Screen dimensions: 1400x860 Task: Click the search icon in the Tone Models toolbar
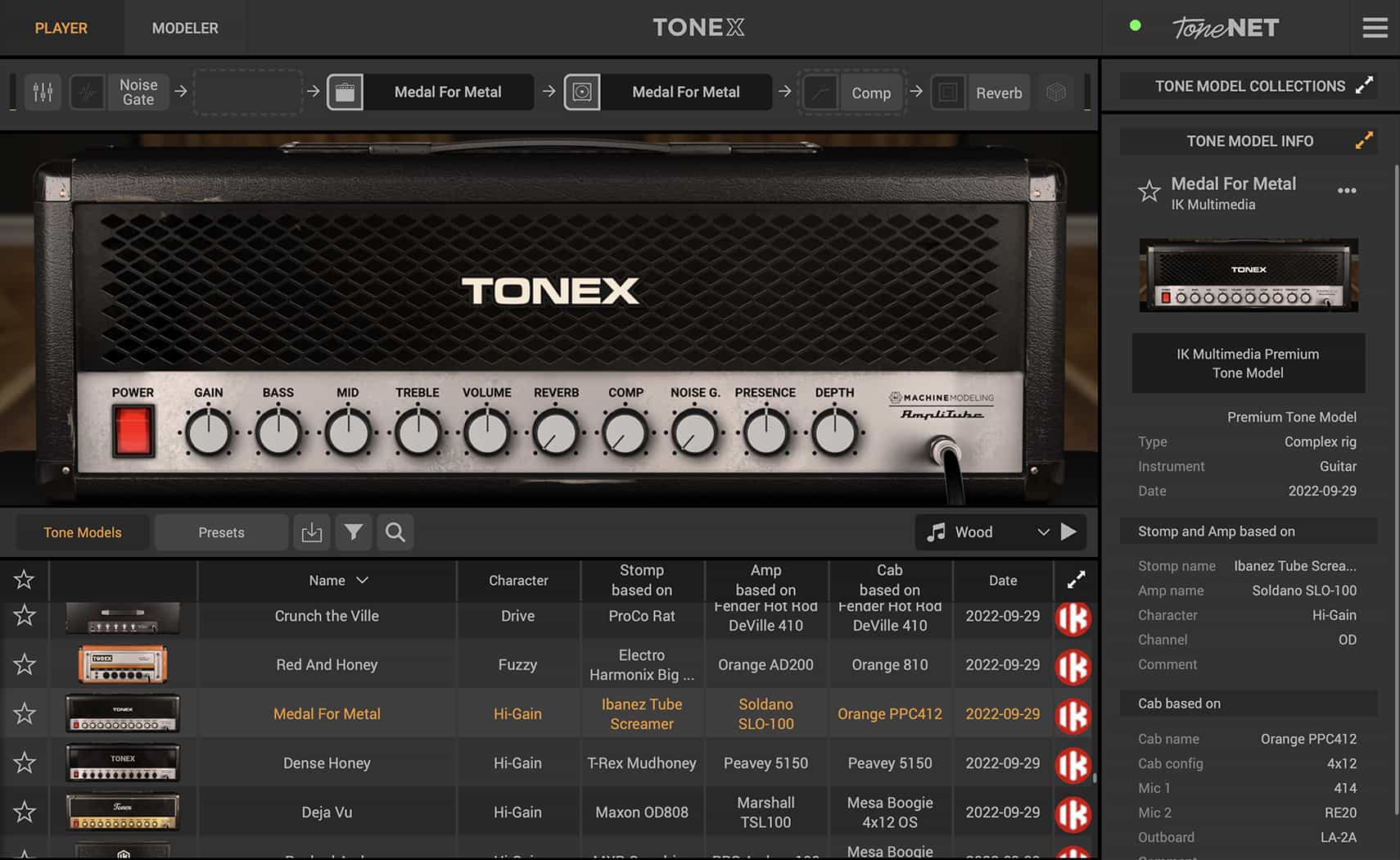tap(395, 532)
